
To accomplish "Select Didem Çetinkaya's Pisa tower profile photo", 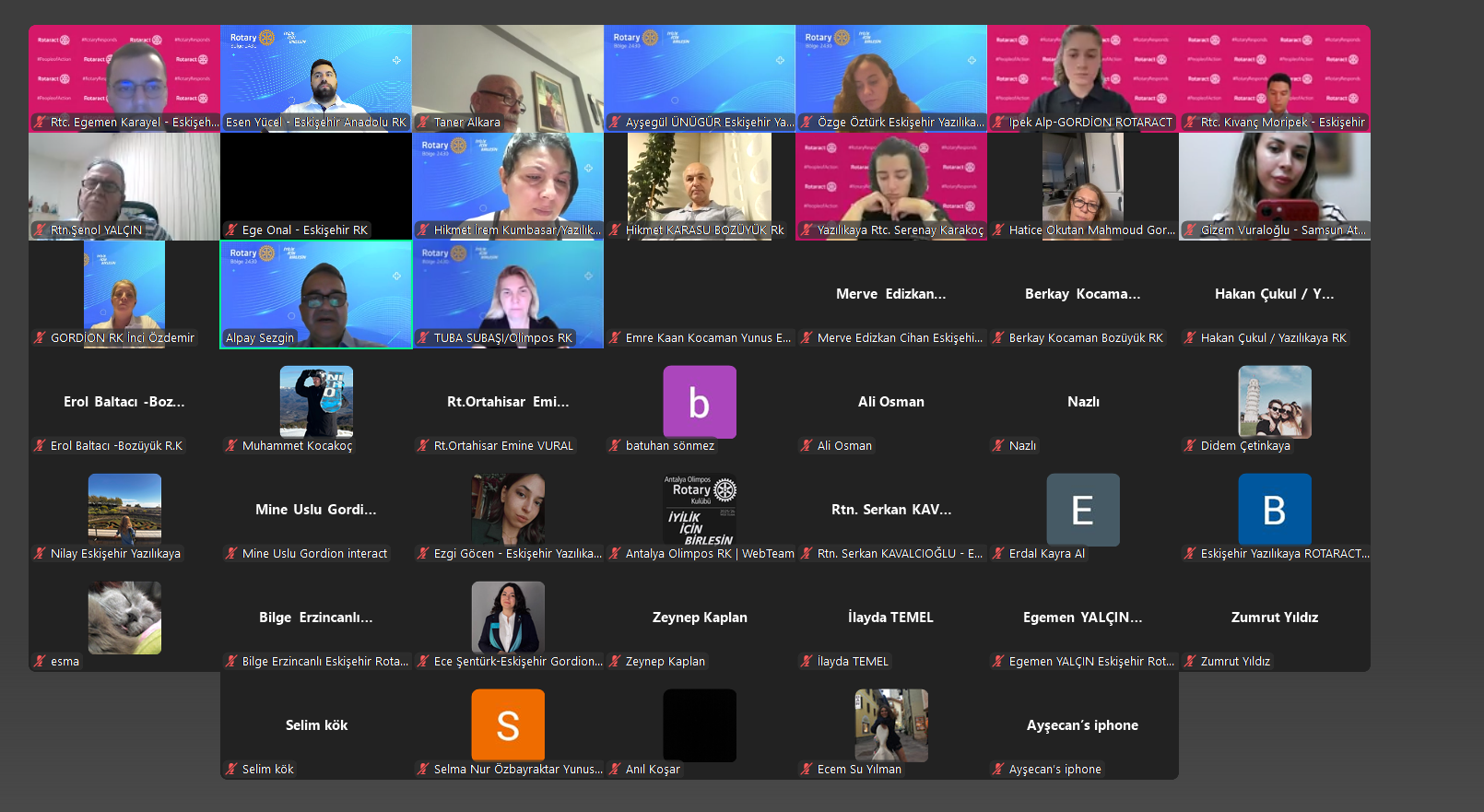I will pos(1275,402).
